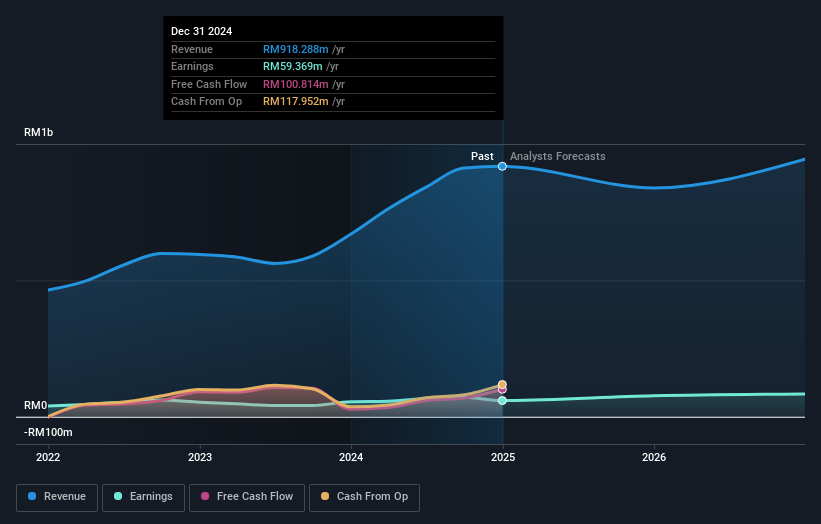Click the Analysts Forecasts label

coord(558,157)
